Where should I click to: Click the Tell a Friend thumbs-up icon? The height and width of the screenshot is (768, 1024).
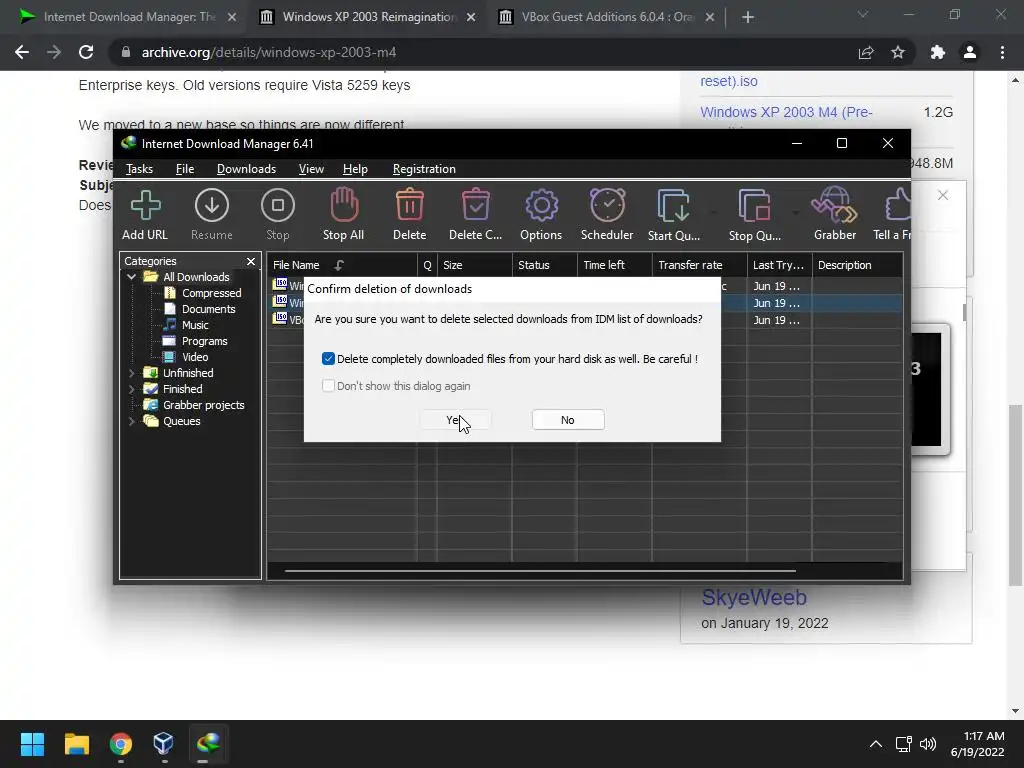click(899, 205)
